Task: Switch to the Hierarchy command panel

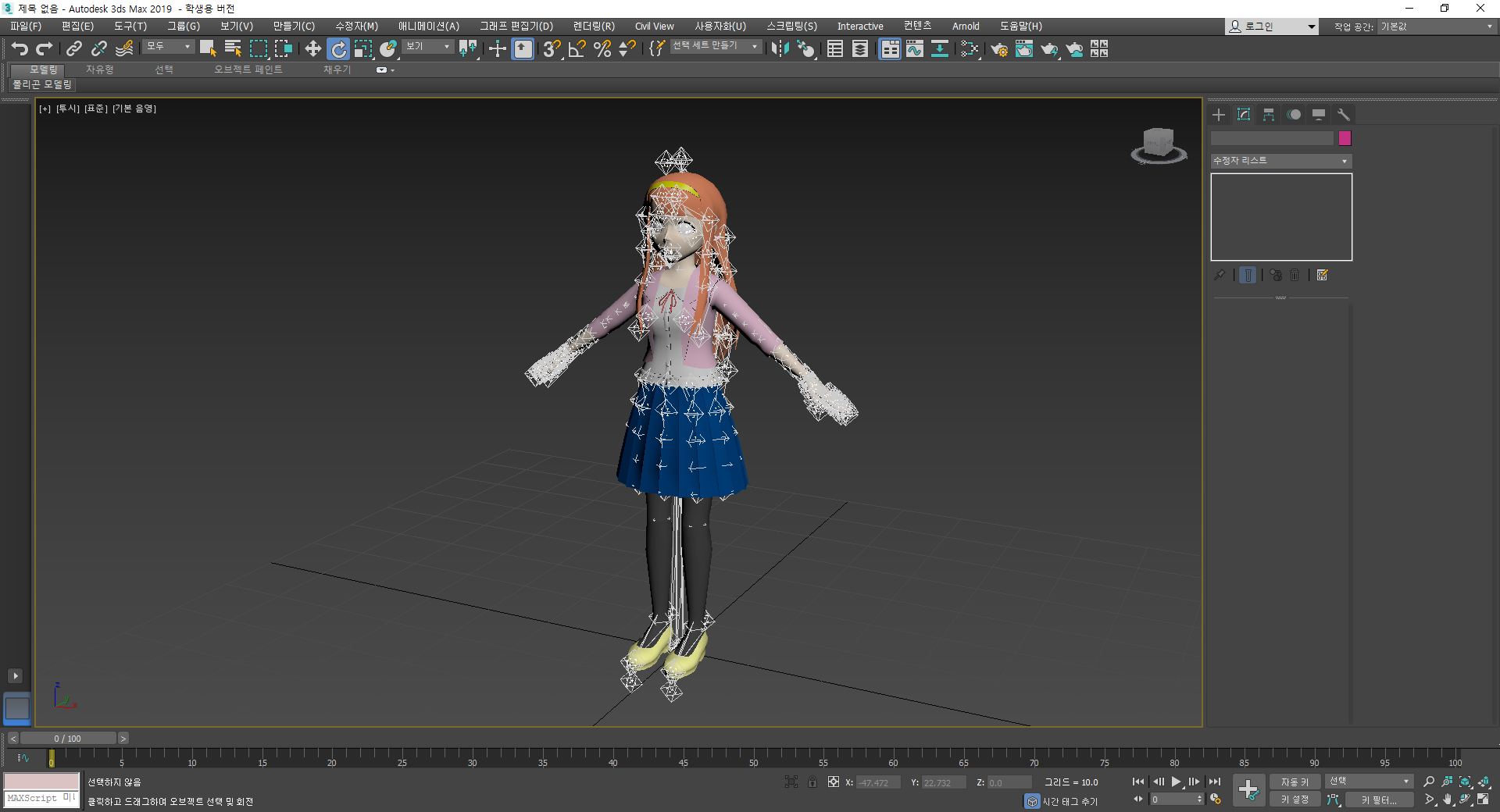Action: pos(1269,115)
